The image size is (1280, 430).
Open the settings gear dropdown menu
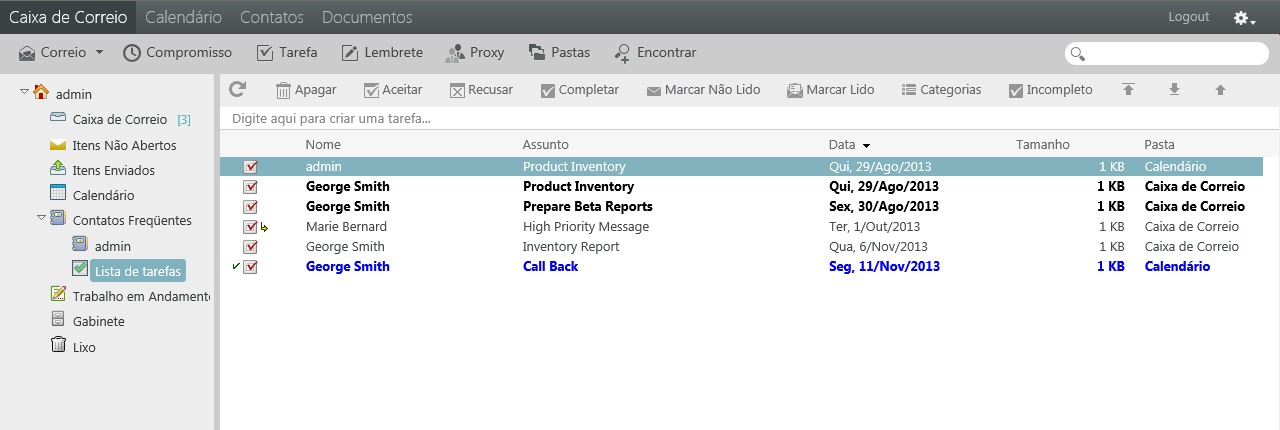click(1244, 18)
